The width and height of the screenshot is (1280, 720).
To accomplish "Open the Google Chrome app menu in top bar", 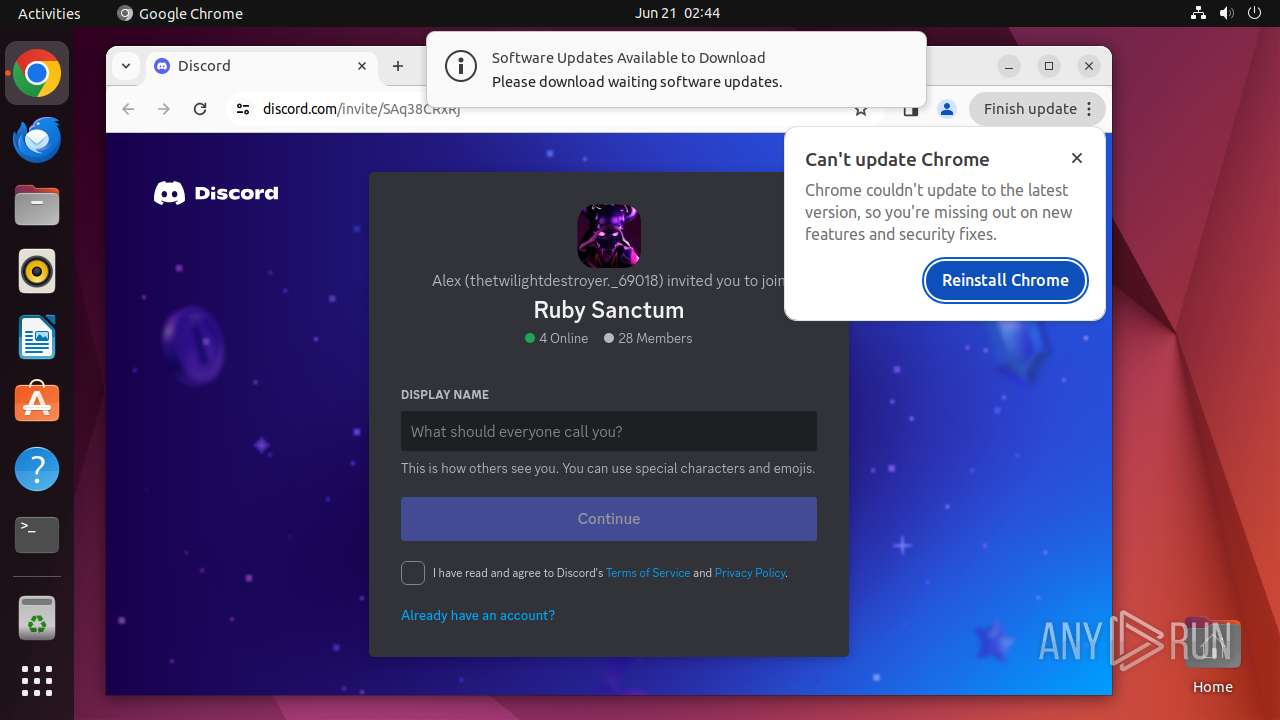I will click(x=180, y=13).
